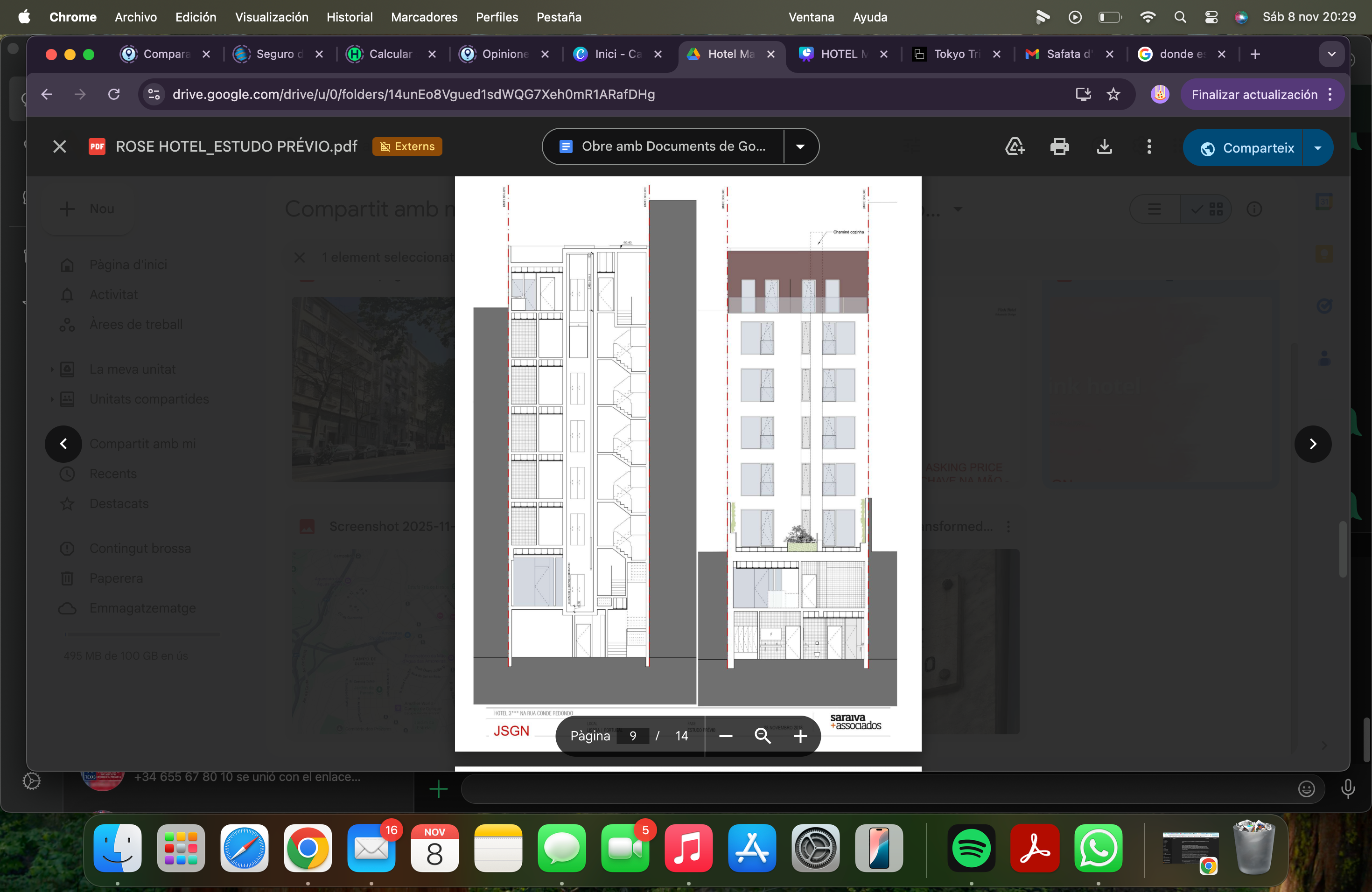Open the three-dot more actions menu

tap(1149, 147)
